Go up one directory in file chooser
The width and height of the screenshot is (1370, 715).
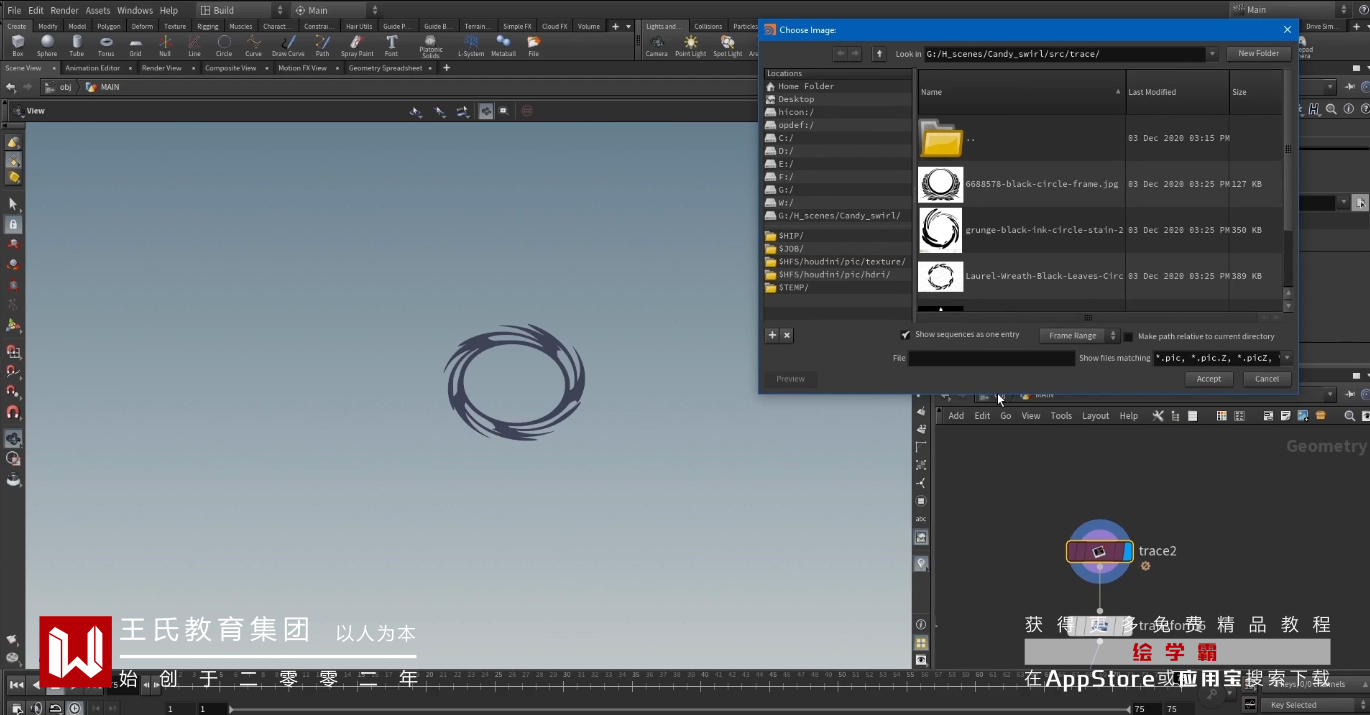point(879,54)
